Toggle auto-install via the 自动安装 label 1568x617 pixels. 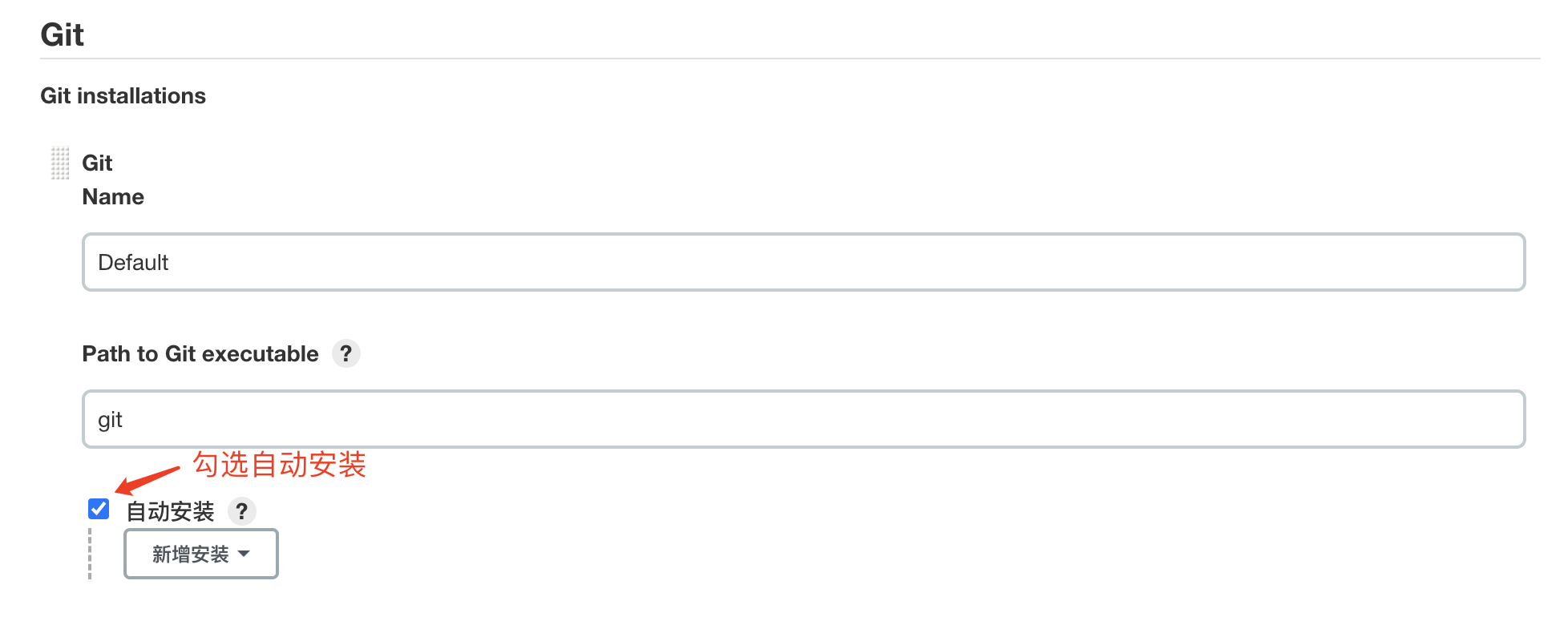point(170,511)
